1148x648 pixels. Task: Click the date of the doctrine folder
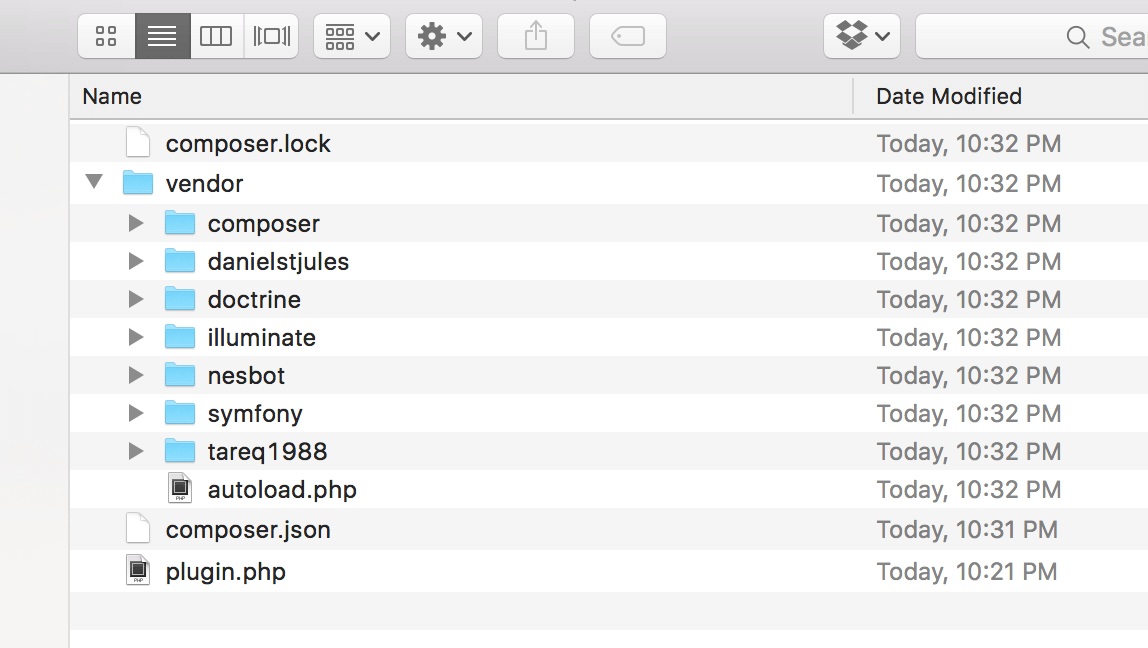pos(969,299)
